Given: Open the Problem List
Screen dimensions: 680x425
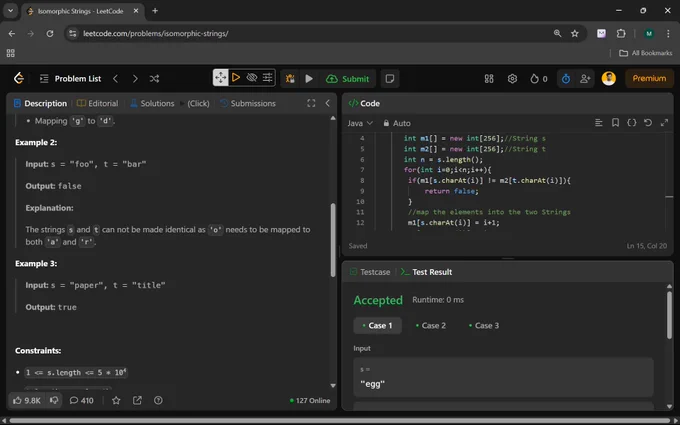Looking at the screenshot, I should click(x=70, y=78).
